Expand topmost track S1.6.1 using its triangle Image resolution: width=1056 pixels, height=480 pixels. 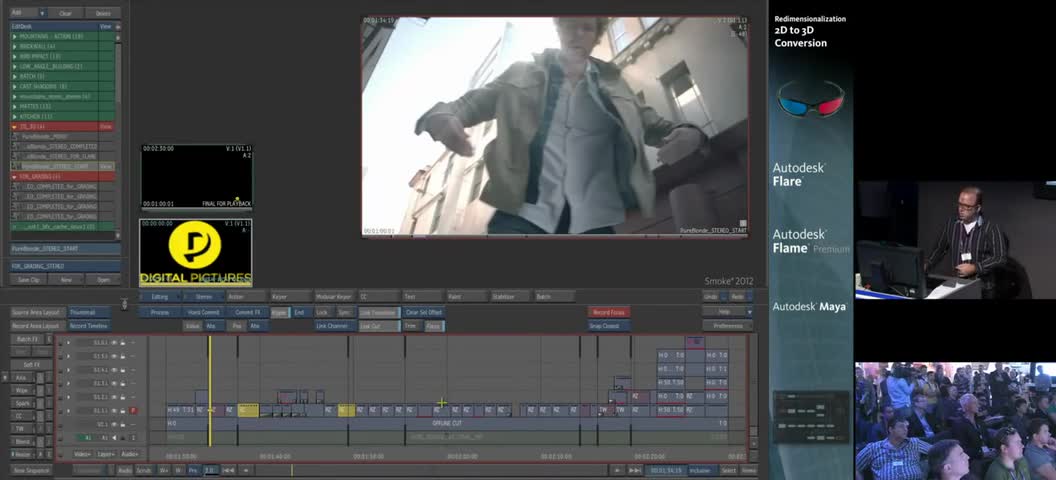click(68, 343)
